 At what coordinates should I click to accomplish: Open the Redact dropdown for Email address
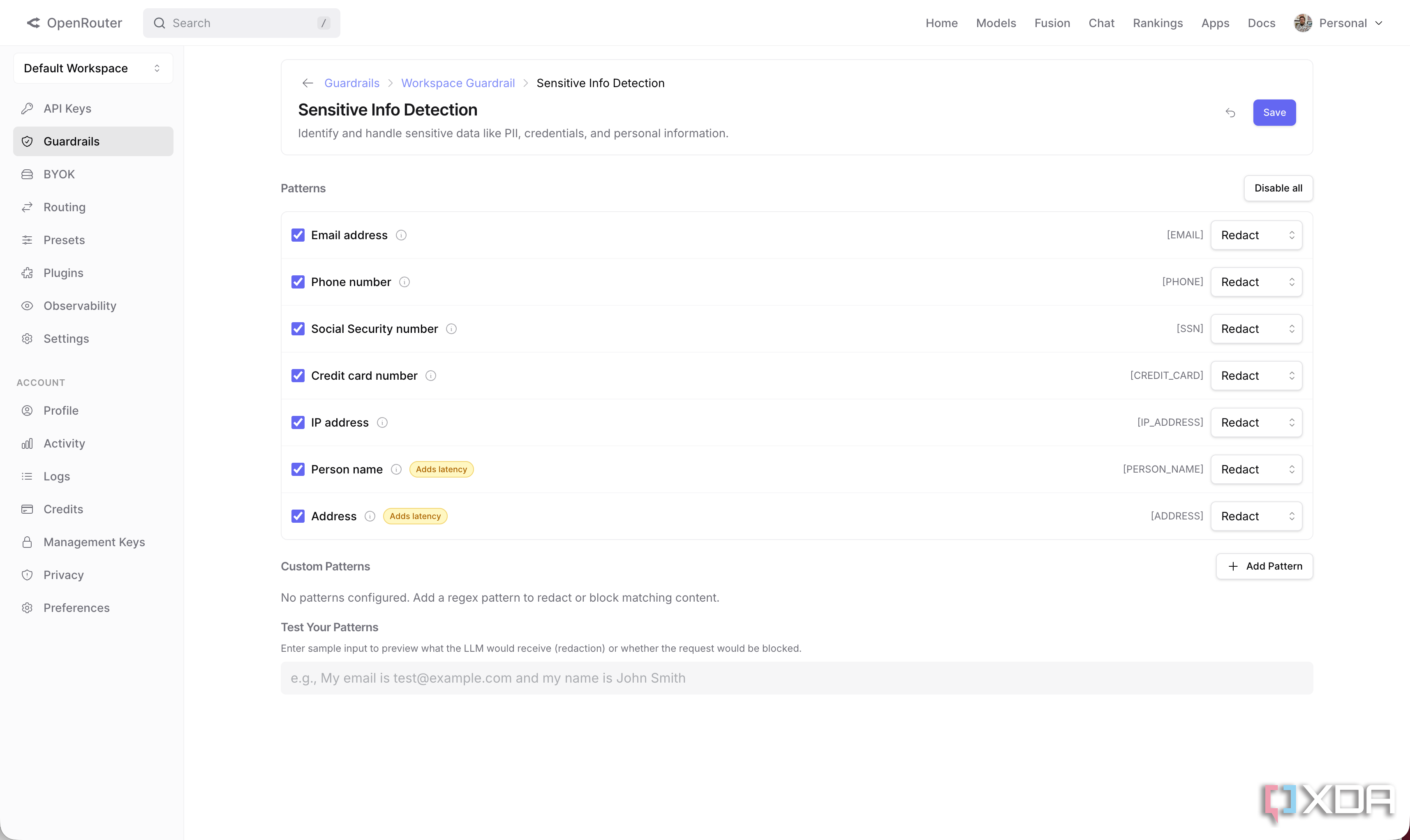tap(1256, 235)
